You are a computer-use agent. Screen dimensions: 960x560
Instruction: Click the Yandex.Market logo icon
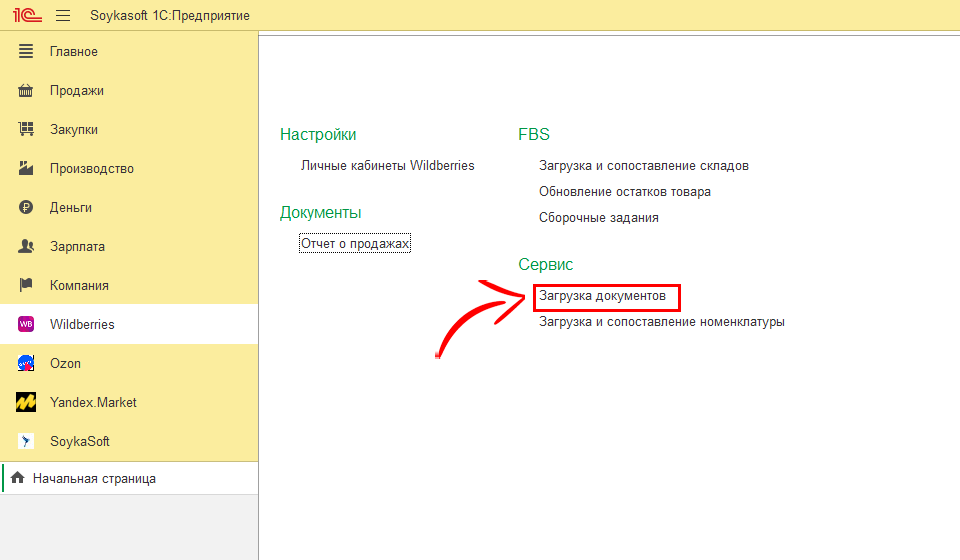coord(27,402)
